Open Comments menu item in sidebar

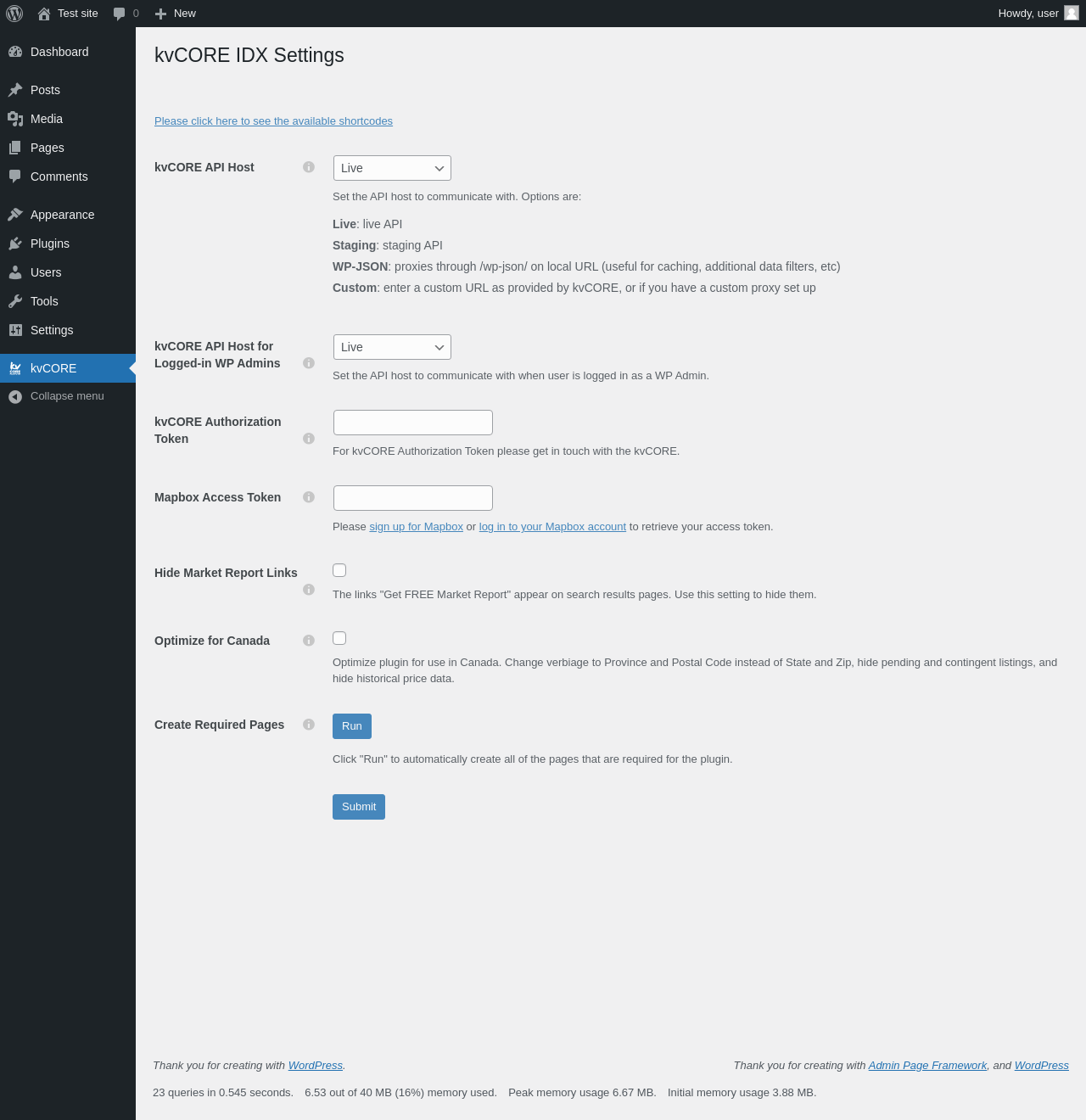pyautogui.click(x=68, y=176)
